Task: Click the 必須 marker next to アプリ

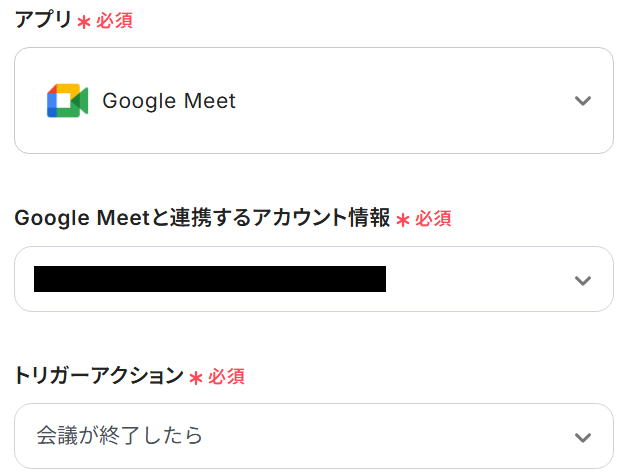Action: point(114,21)
